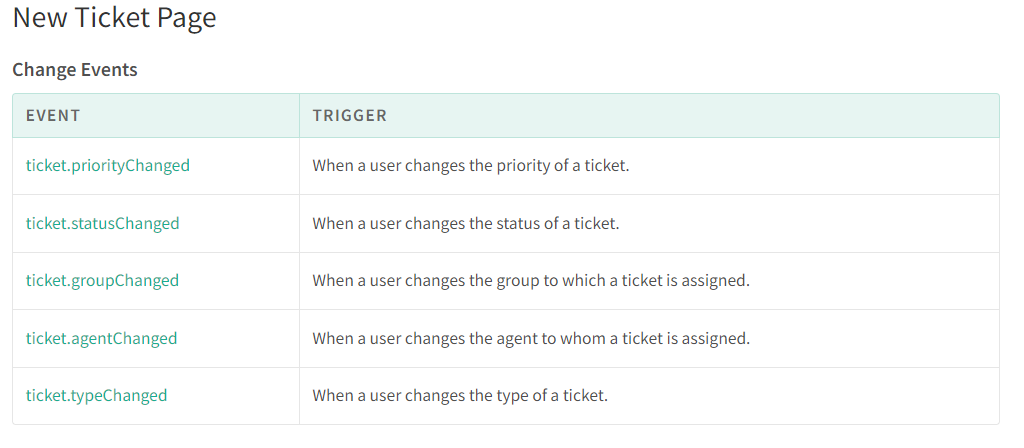This screenshot has width=1024, height=448.
Task: Click the Change Events section heading
Action: coord(75,69)
